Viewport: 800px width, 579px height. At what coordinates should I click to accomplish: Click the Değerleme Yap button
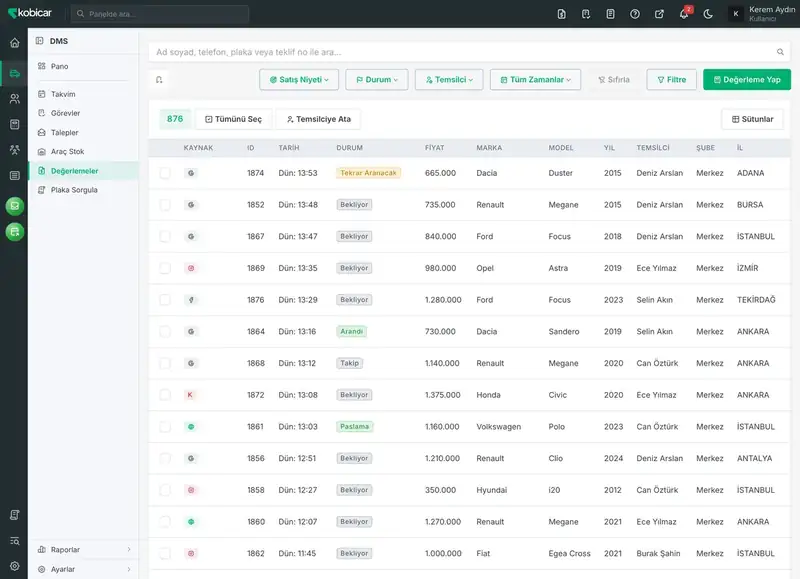(747, 80)
